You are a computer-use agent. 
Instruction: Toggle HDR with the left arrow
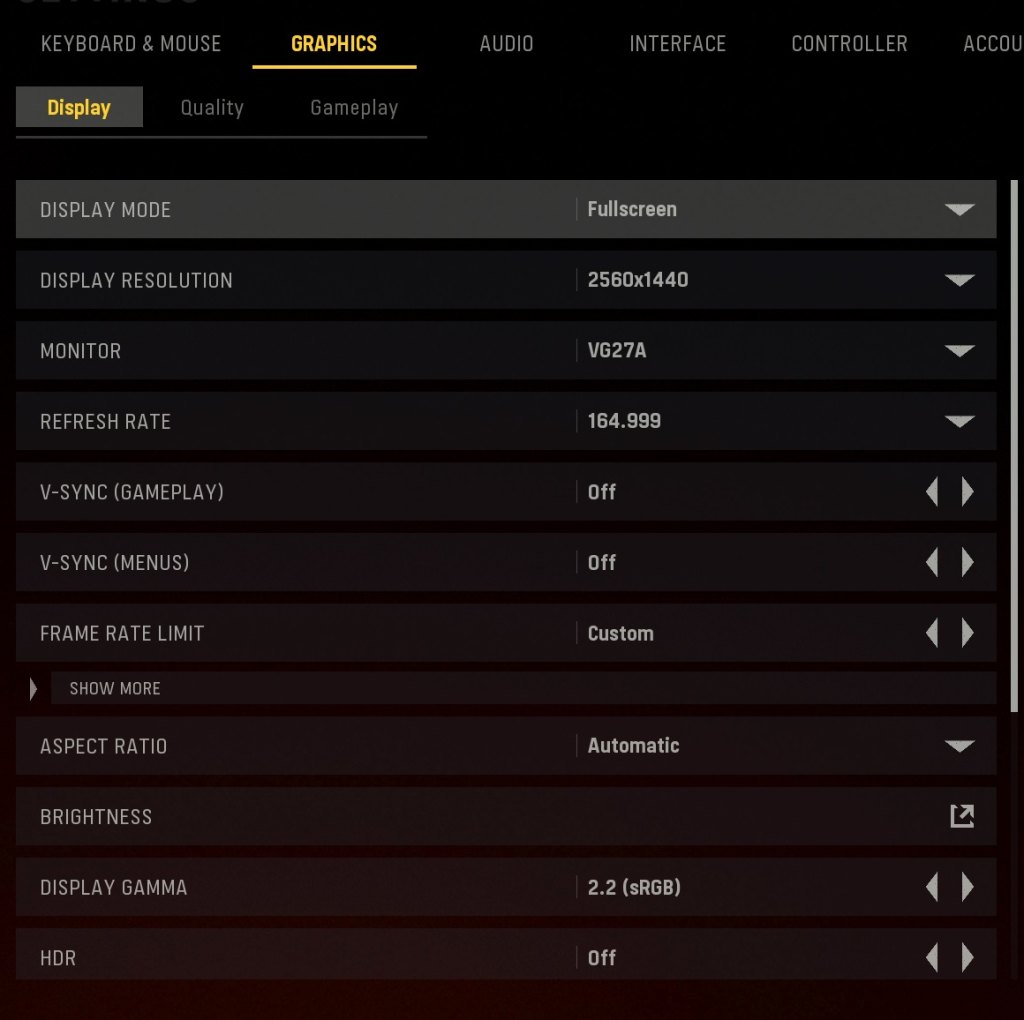coord(932,958)
